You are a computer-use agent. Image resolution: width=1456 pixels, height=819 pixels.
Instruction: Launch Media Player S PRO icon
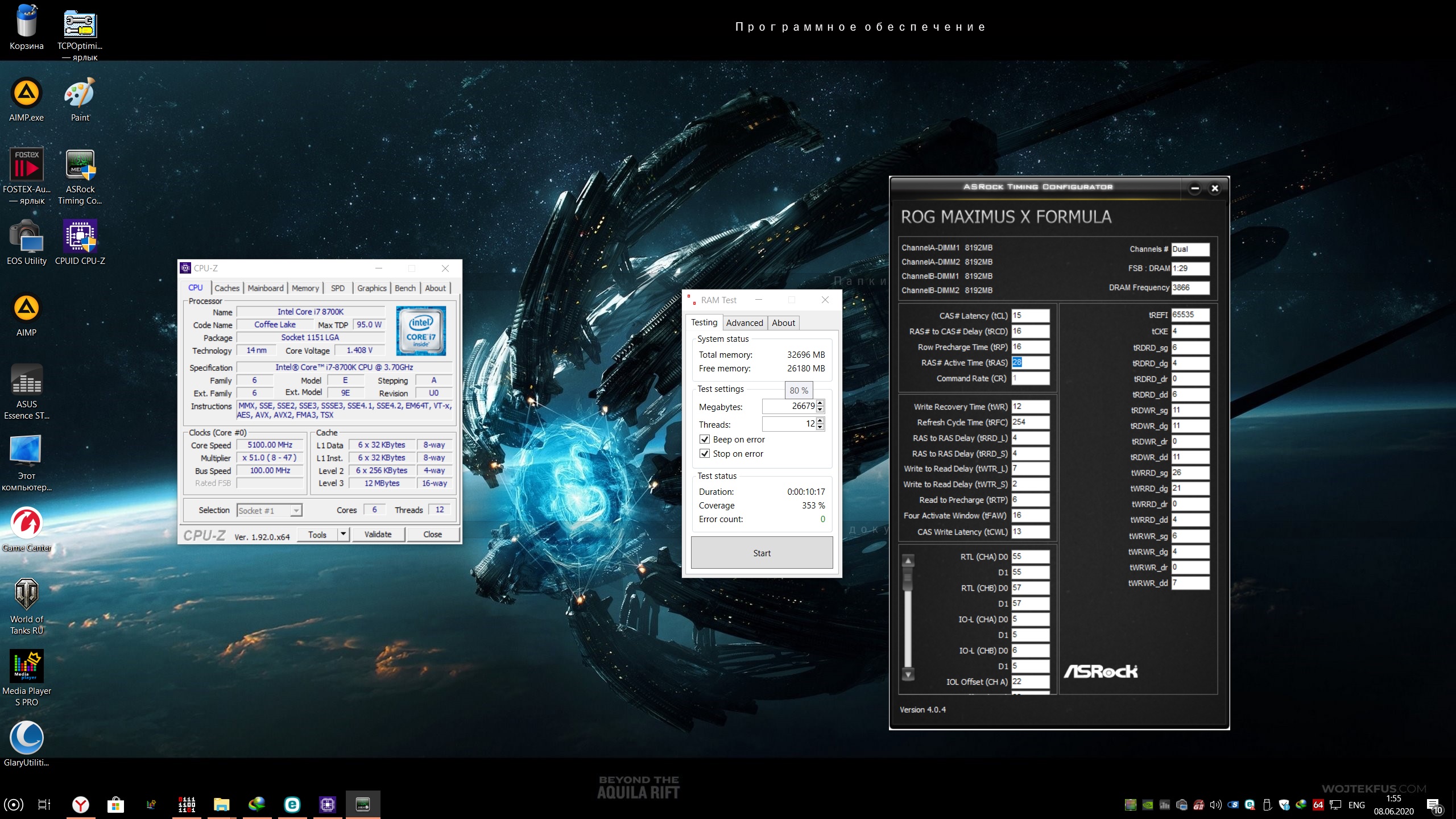pos(26,666)
